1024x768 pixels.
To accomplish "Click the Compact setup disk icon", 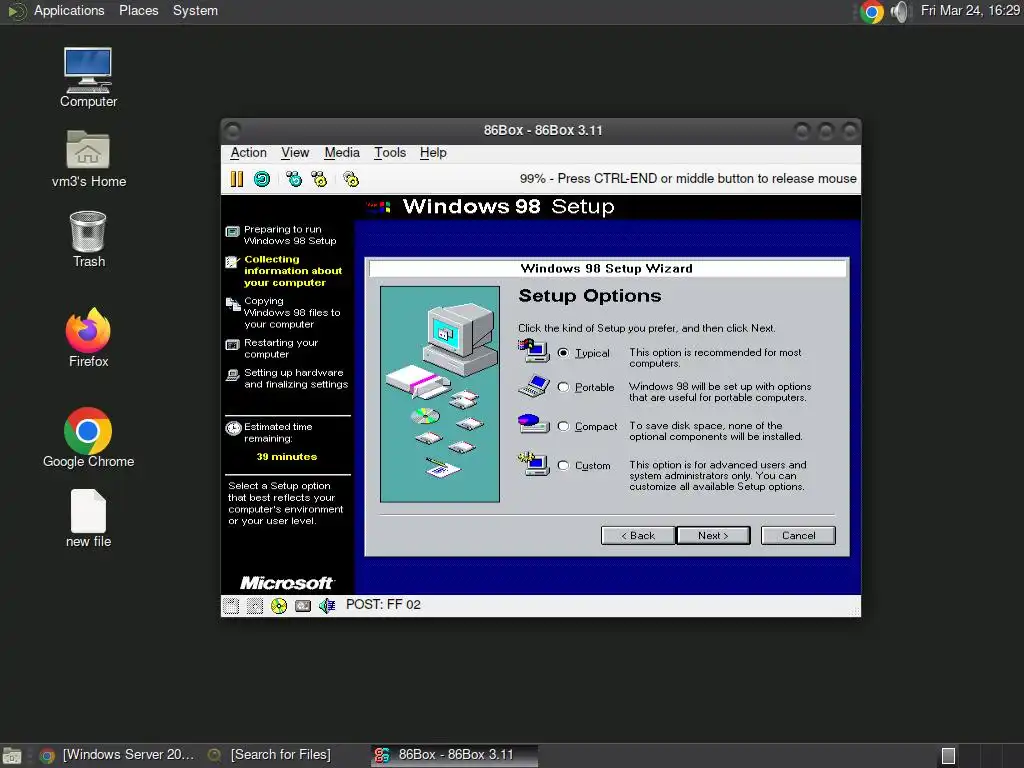I will pyautogui.click(x=534, y=424).
